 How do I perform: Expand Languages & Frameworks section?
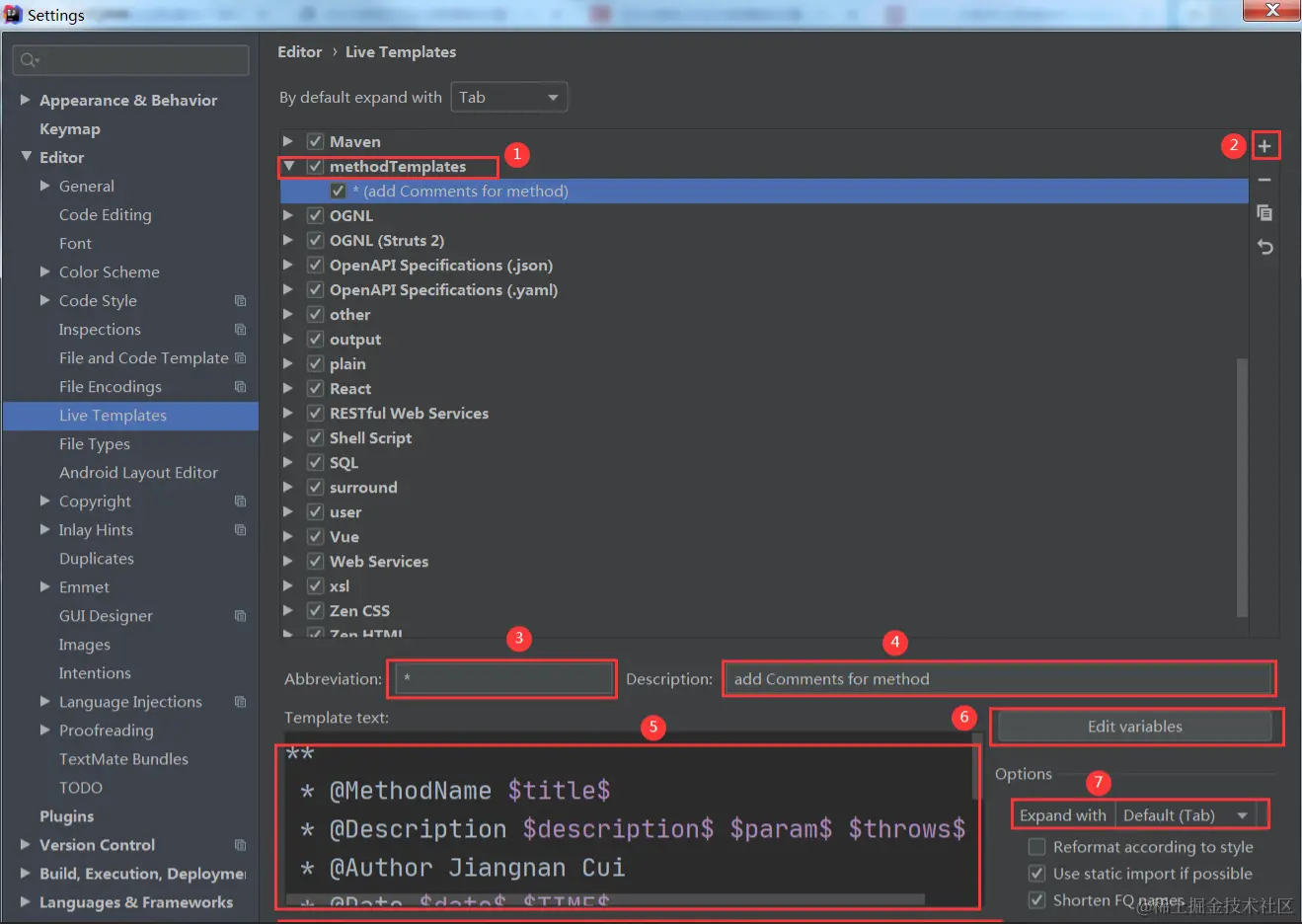[x=26, y=901]
